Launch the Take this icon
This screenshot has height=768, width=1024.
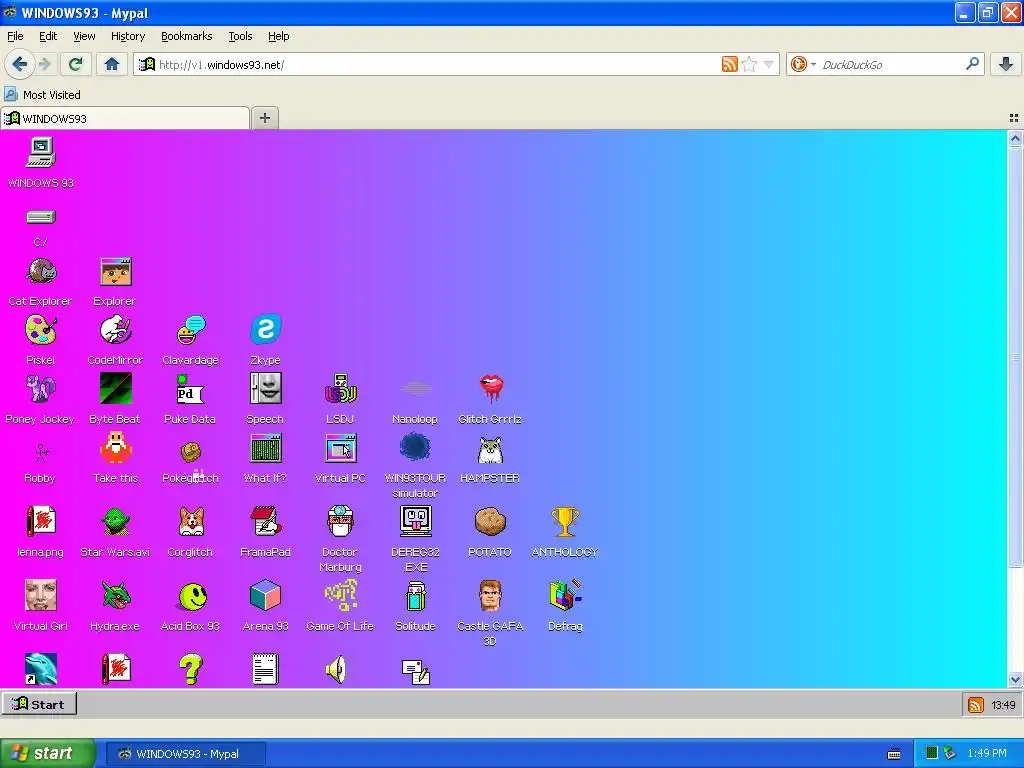coord(115,458)
